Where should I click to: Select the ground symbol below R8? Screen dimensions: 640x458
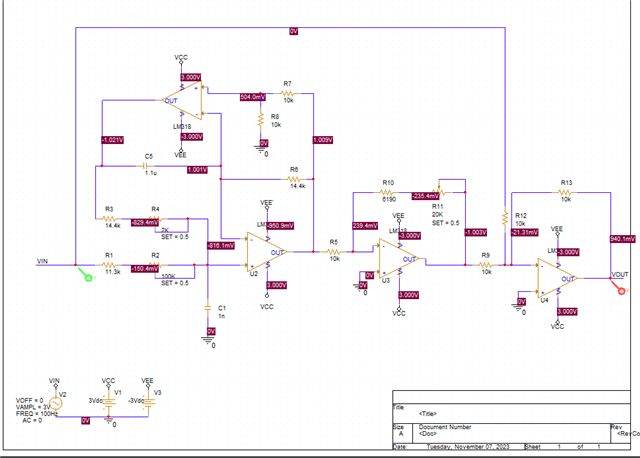(x=261, y=149)
